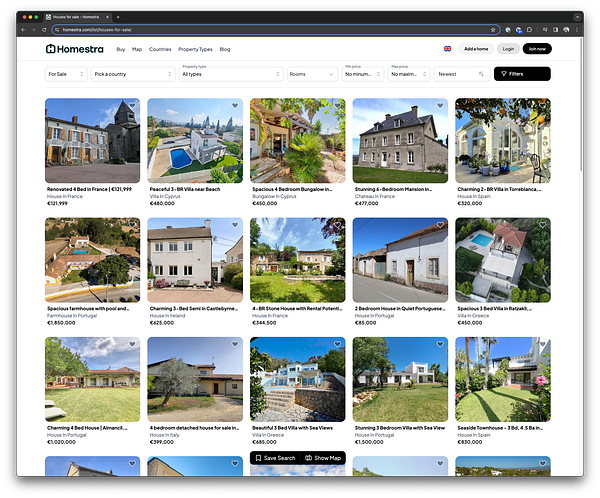View site information icon in address bar
This screenshot has height=498, width=600.
coord(57,29)
